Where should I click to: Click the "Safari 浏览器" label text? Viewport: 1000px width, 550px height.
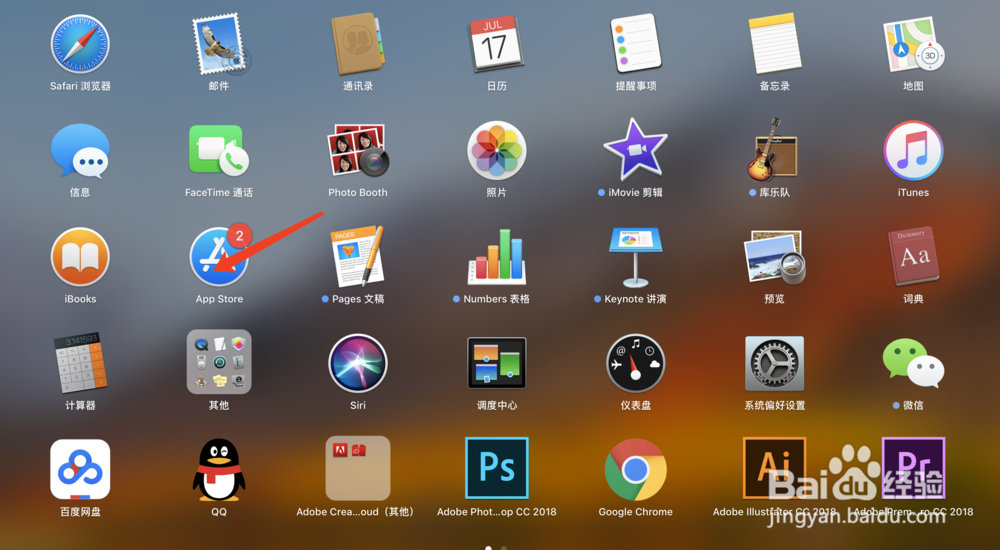point(80,85)
